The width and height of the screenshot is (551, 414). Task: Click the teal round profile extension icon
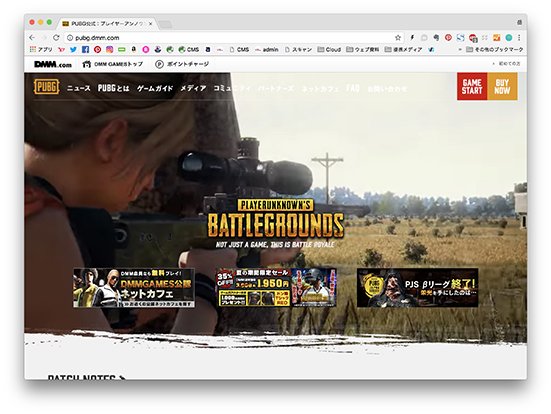coord(508,38)
